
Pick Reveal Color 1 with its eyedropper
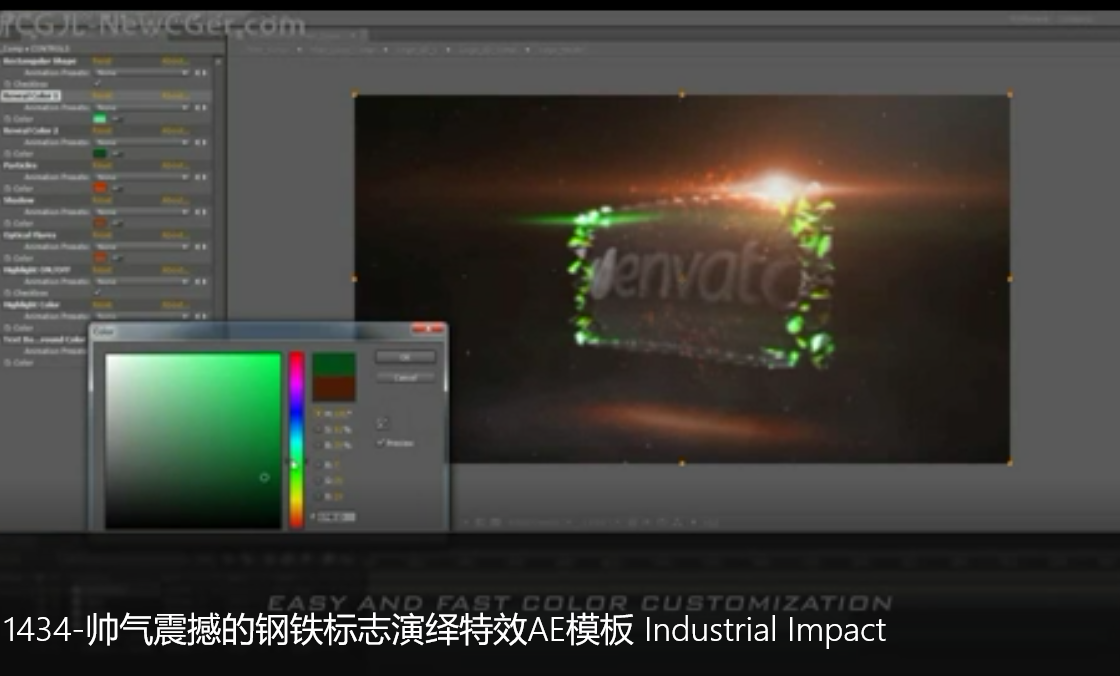tap(117, 119)
